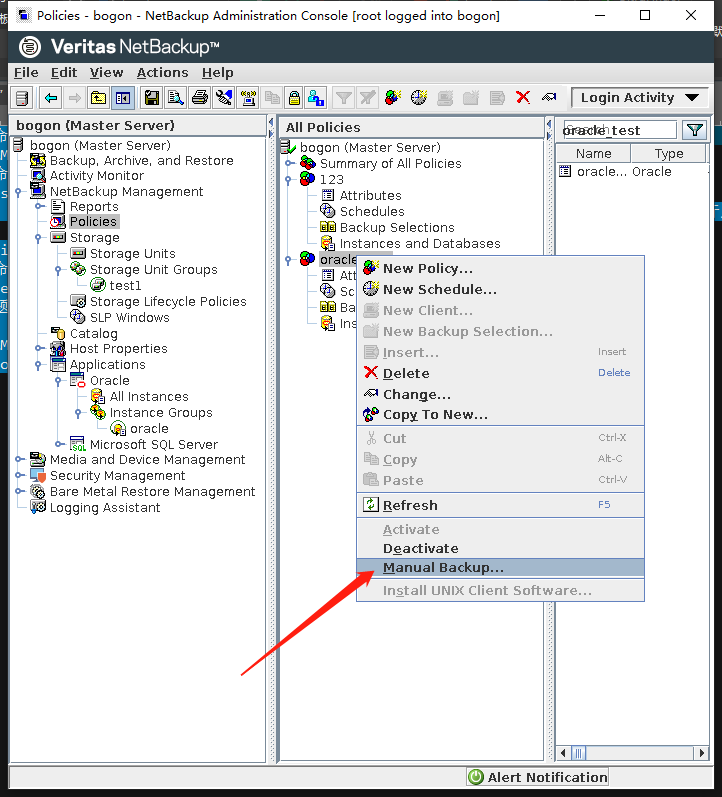
Task: Select the test1 storage unit group
Action: click(125, 286)
